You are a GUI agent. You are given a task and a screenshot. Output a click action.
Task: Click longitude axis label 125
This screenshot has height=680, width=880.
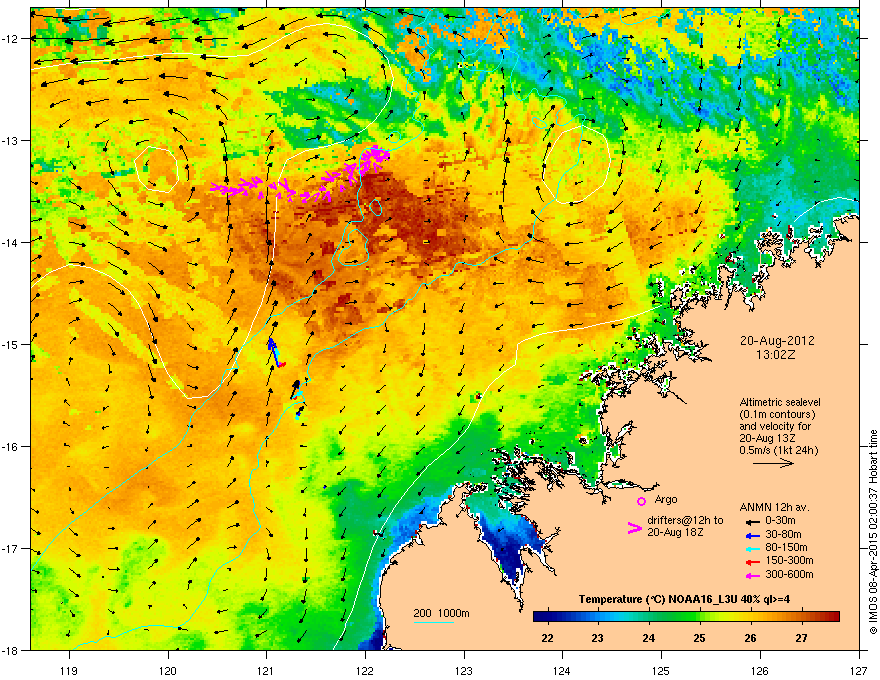[661, 670]
